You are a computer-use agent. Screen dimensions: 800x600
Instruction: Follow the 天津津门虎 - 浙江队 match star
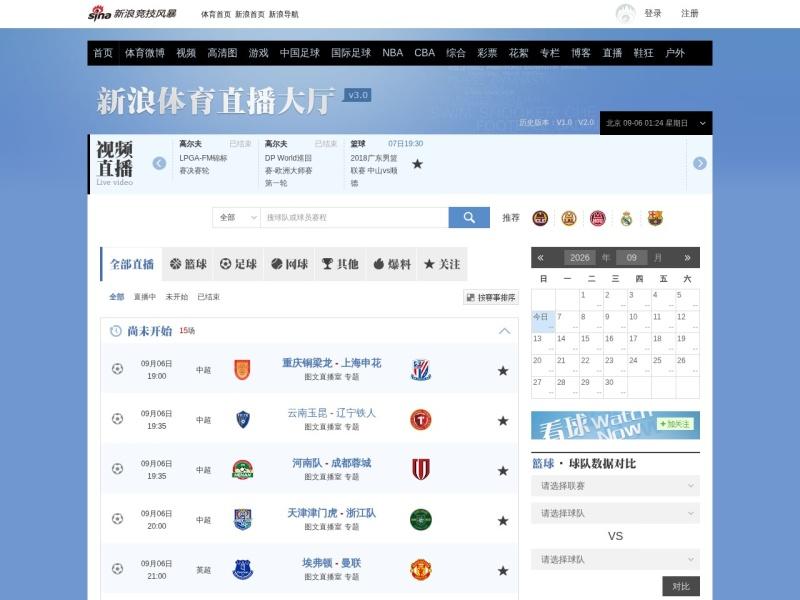(x=503, y=521)
